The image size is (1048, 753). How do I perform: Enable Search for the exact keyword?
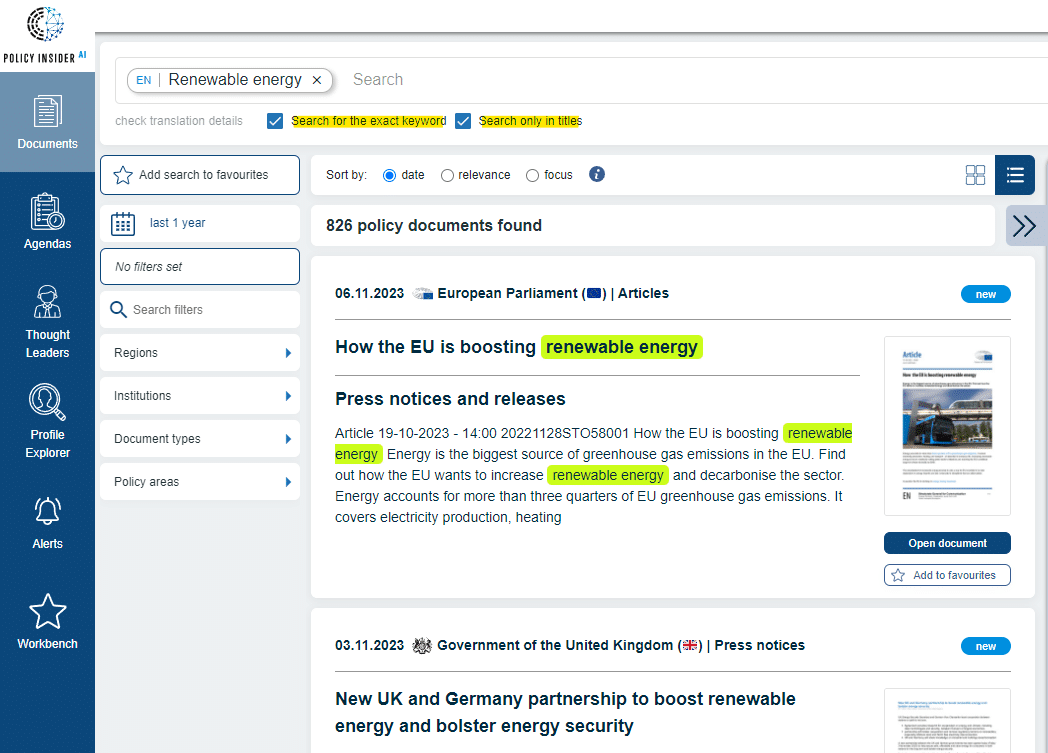(274, 120)
